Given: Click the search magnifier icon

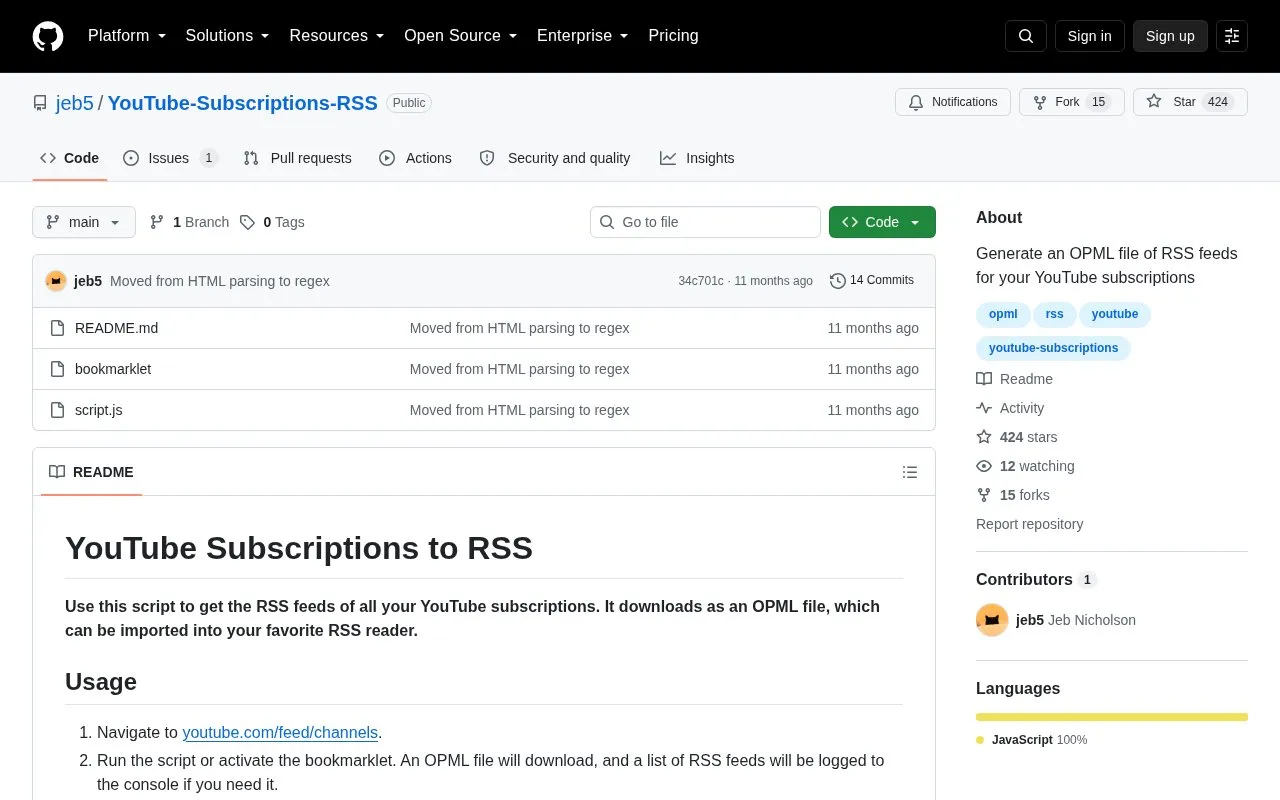Looking at the screenshot, I should coord(1026,36).
